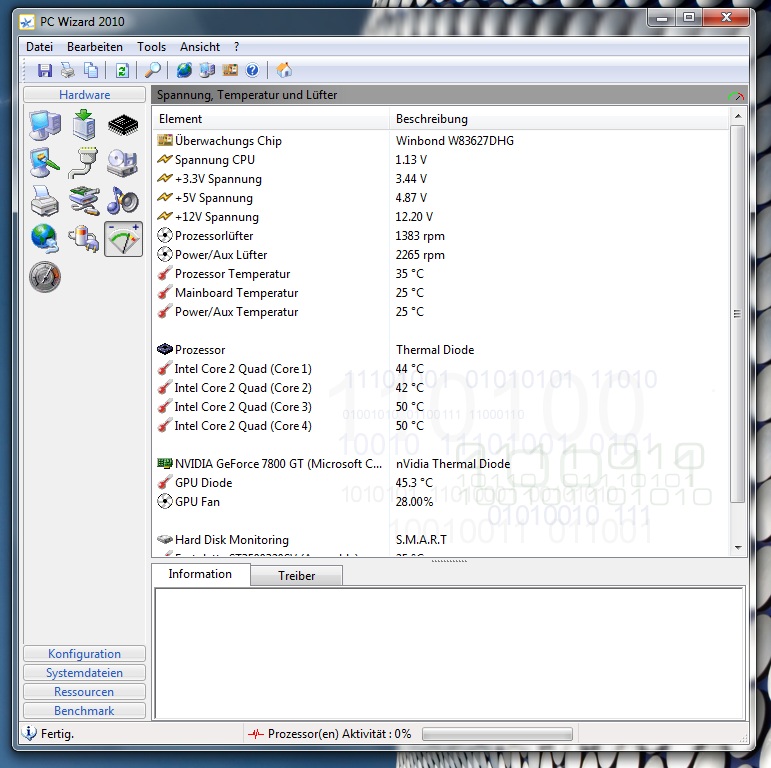Switch to the Information tab

(200, 574)
